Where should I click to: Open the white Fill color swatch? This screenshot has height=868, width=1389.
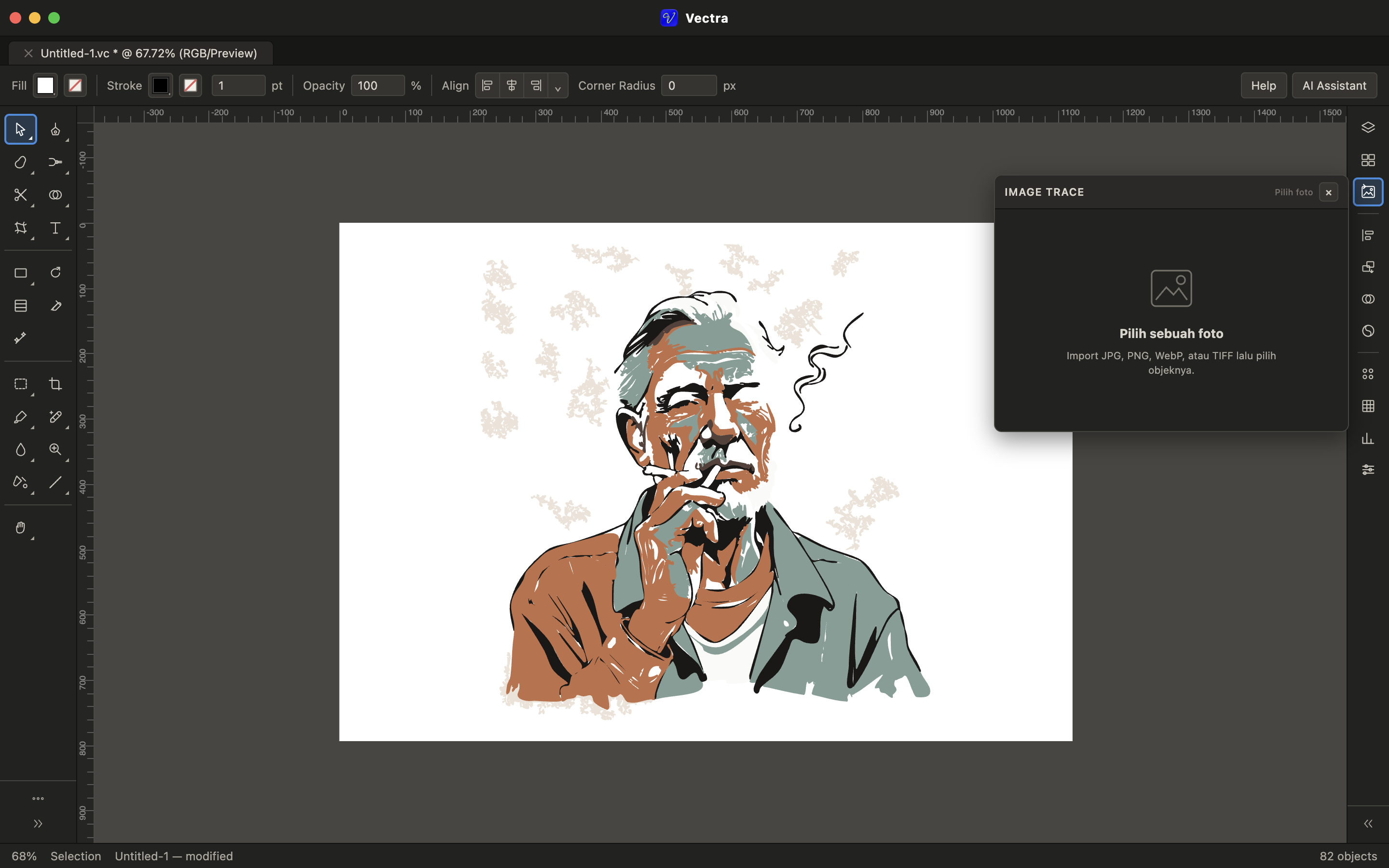click(45, 85)
